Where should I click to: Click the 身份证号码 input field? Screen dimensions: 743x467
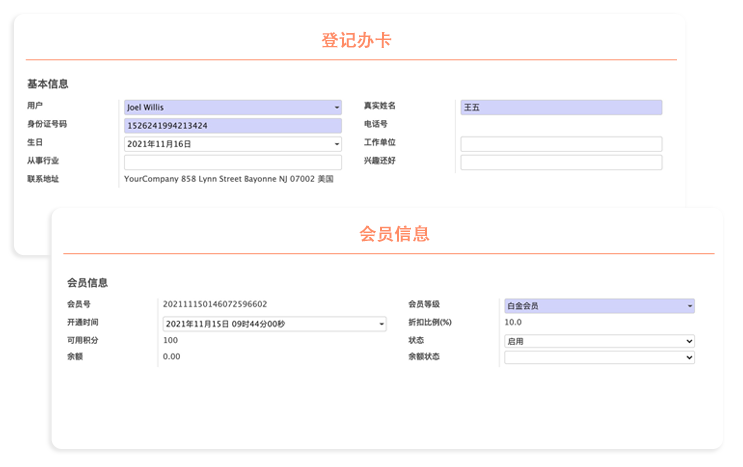click(232, 126)
